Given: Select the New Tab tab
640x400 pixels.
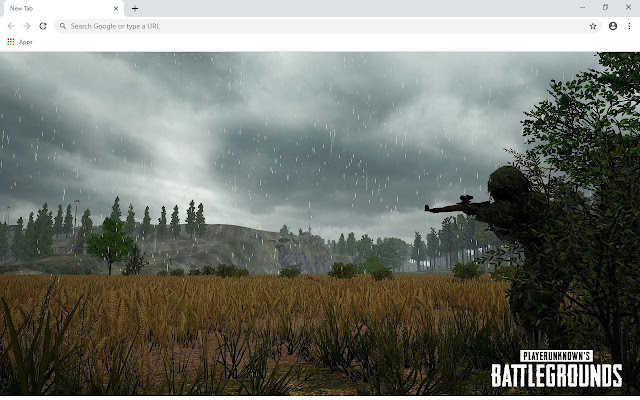Looking at the screenshot, I should point(62,8).
